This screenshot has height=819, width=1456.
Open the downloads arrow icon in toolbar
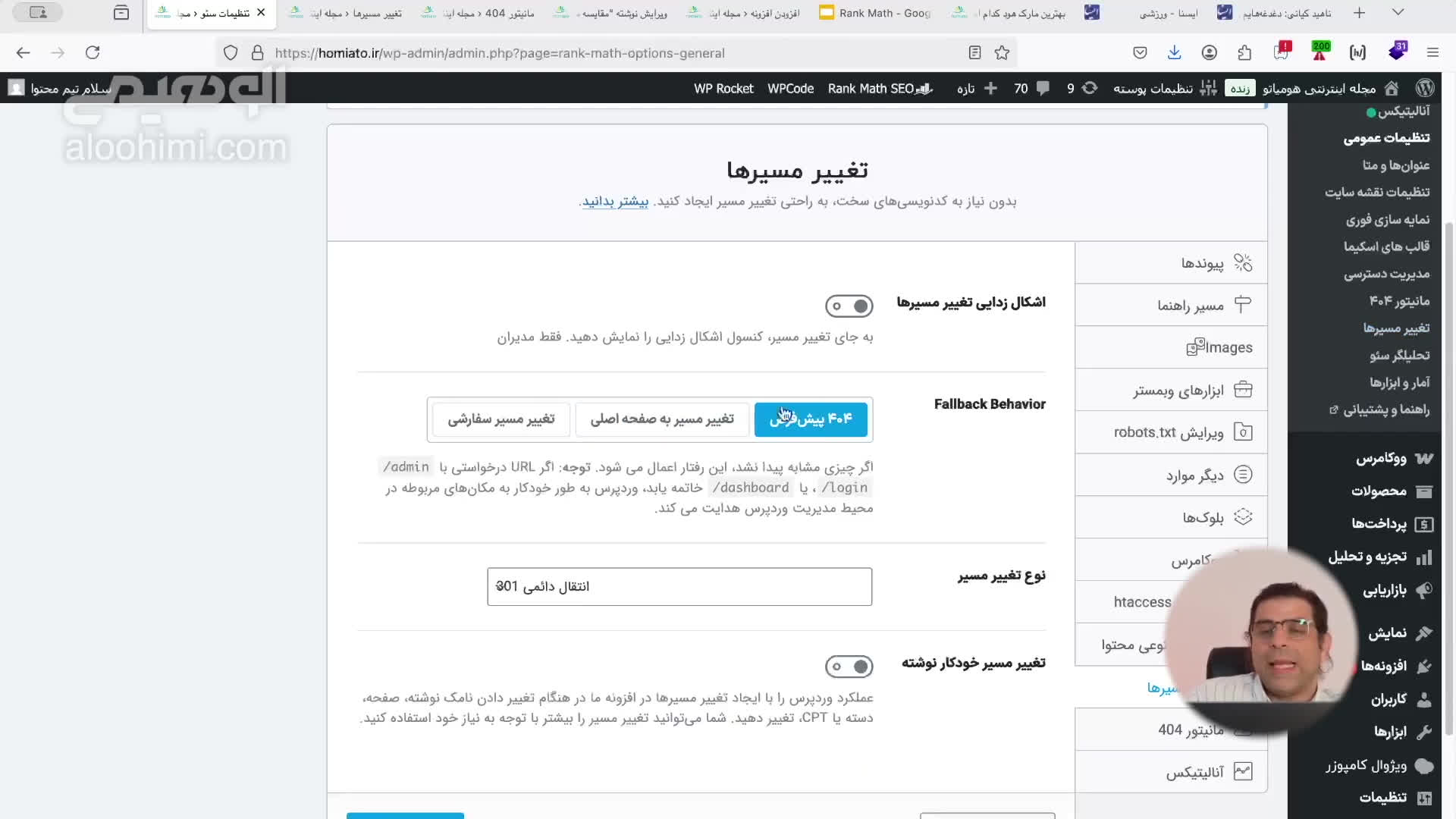(x=1174, y=53)
